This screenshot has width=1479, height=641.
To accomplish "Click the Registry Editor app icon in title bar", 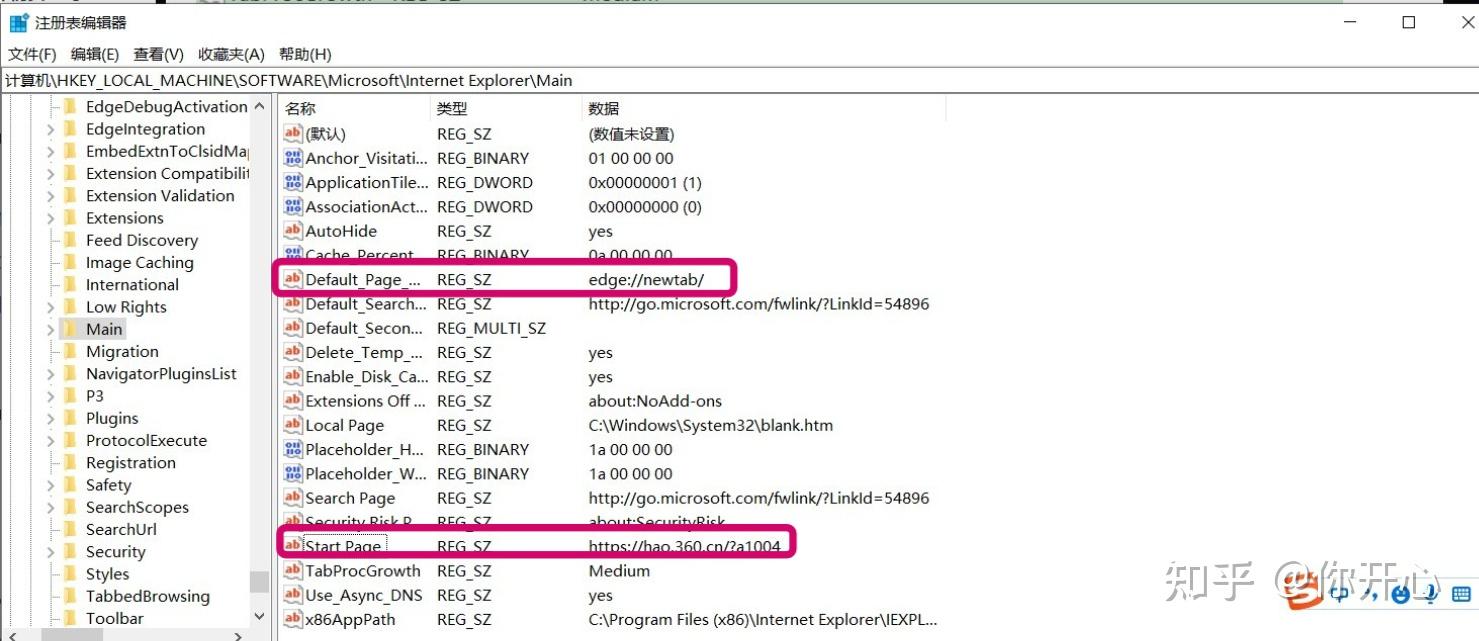I will tap(18, 23).
